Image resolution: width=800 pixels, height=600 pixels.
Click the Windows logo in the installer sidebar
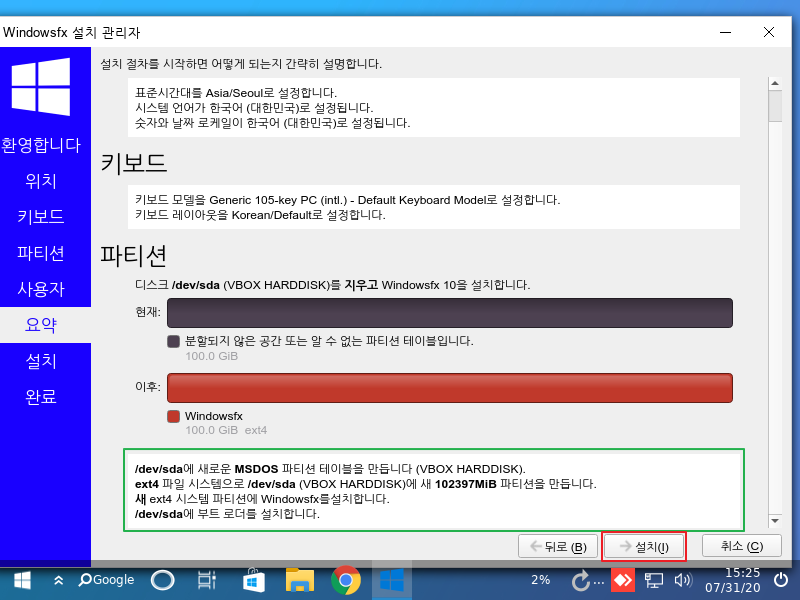pos(41,87)
